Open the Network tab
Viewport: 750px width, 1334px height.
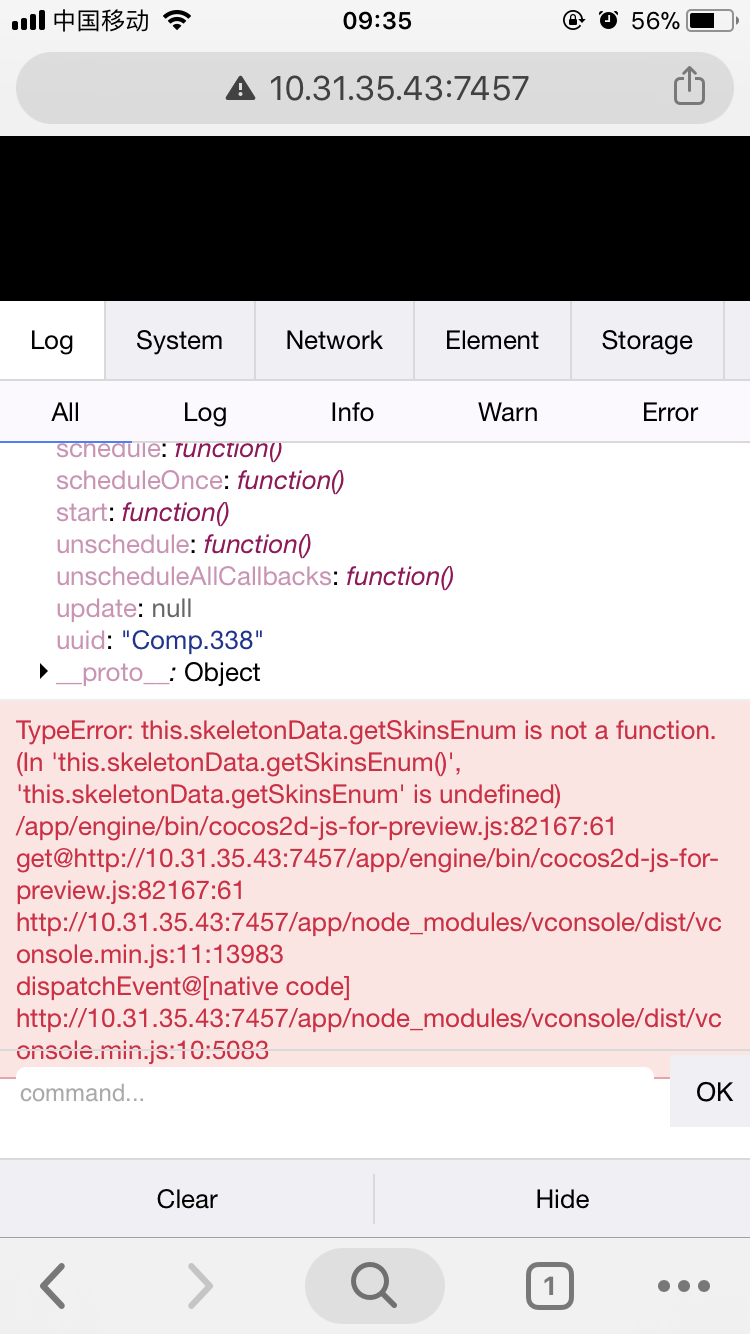(334, 341)
